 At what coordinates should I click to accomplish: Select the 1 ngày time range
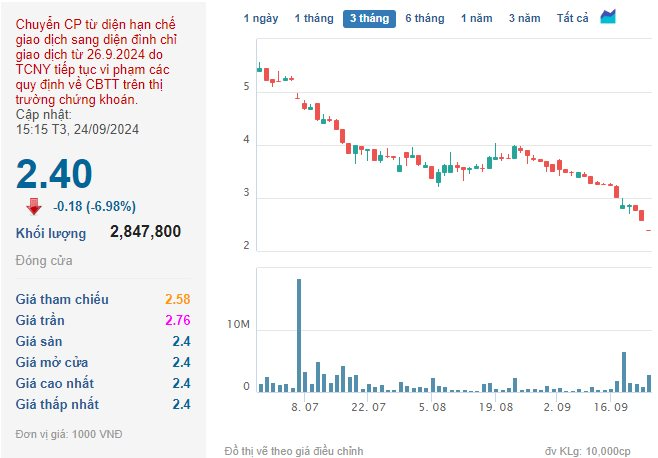pos(262,18)
